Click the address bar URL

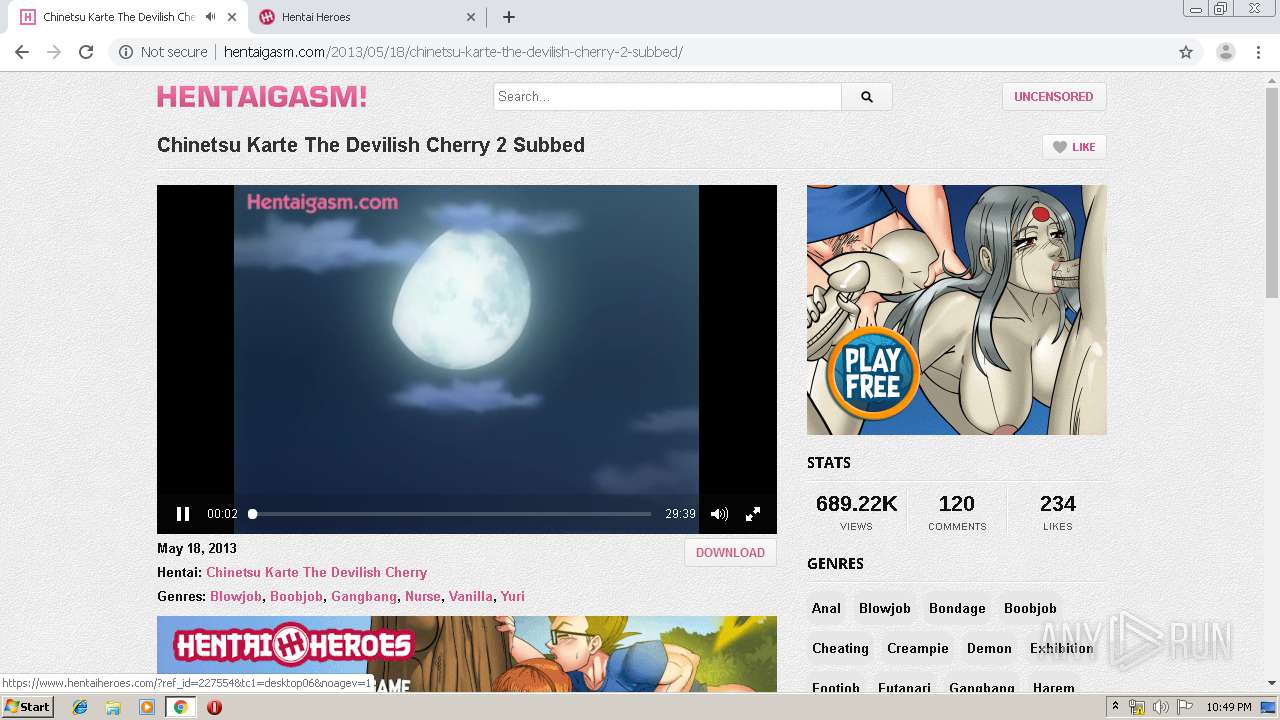453,52
